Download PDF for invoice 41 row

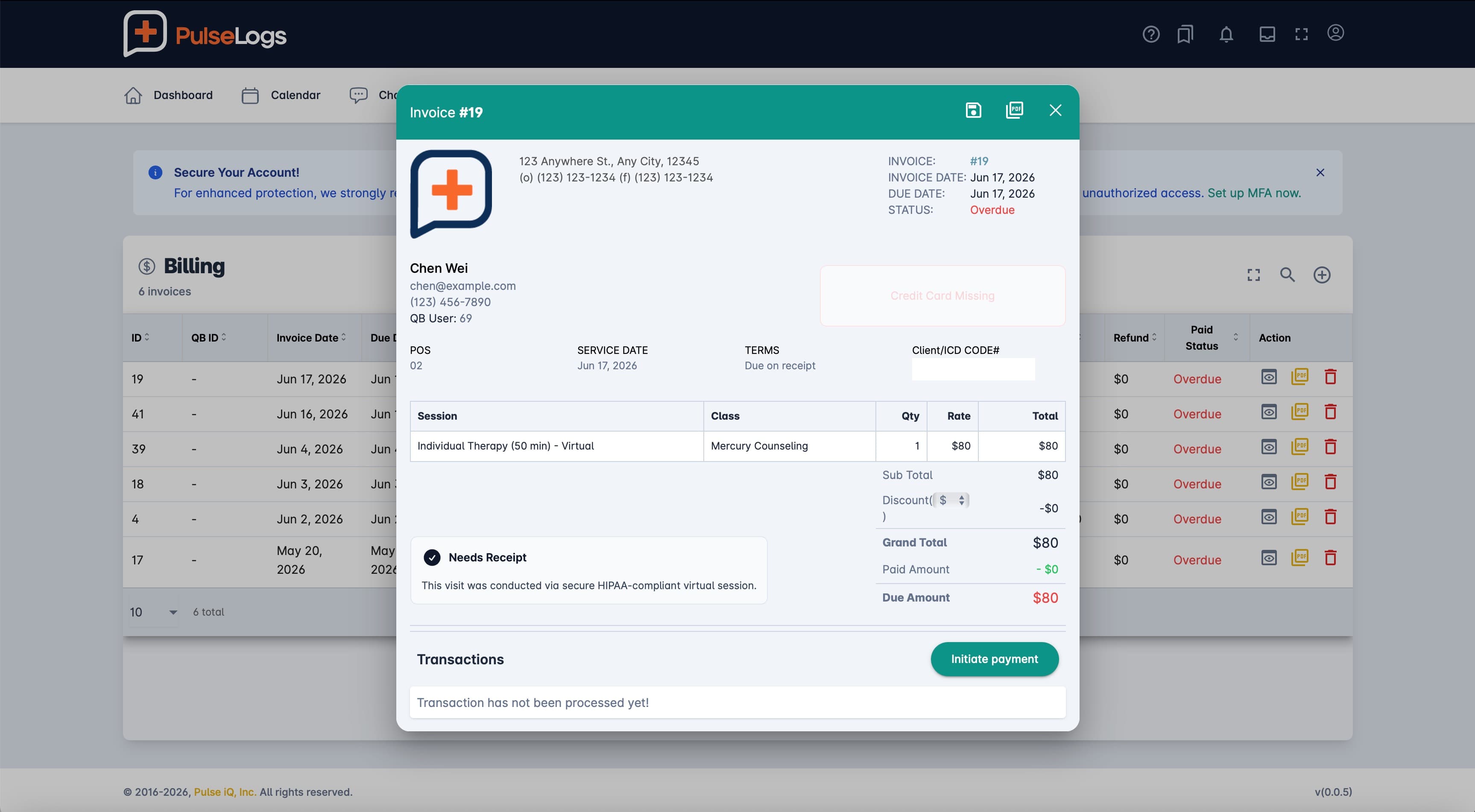pos(1300,412)
